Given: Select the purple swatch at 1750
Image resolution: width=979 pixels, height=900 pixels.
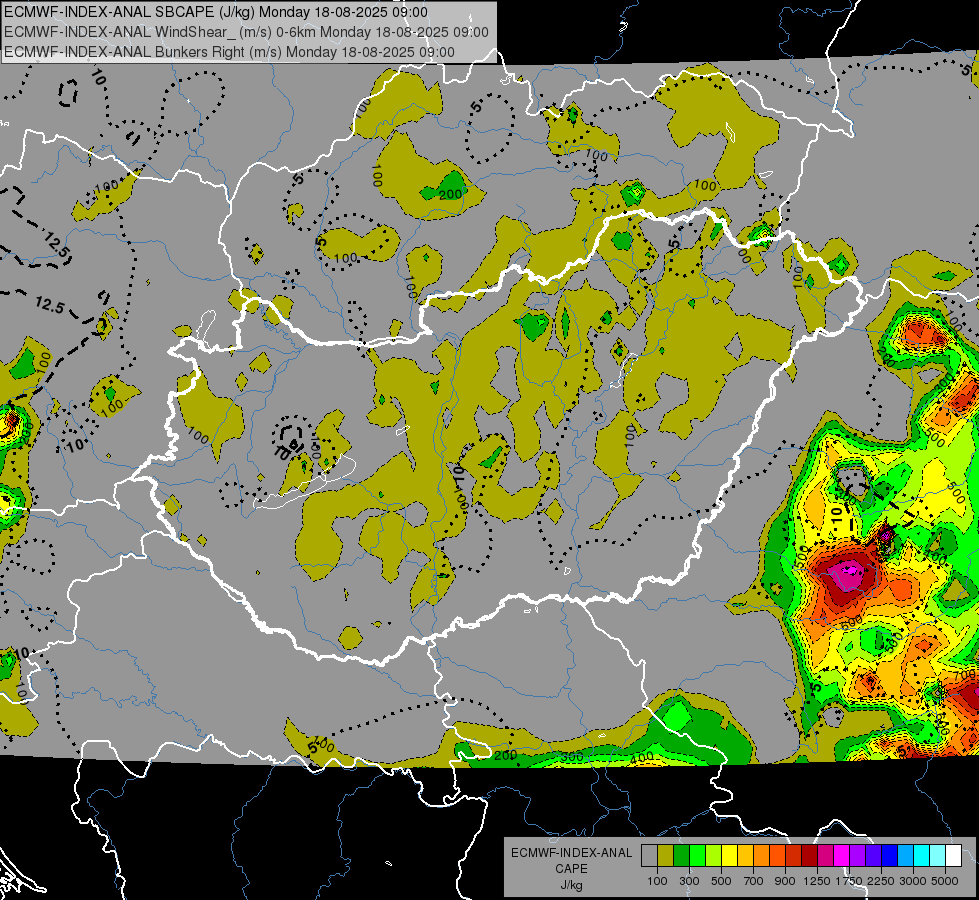Looking at the screenshot, I should 858,856.
